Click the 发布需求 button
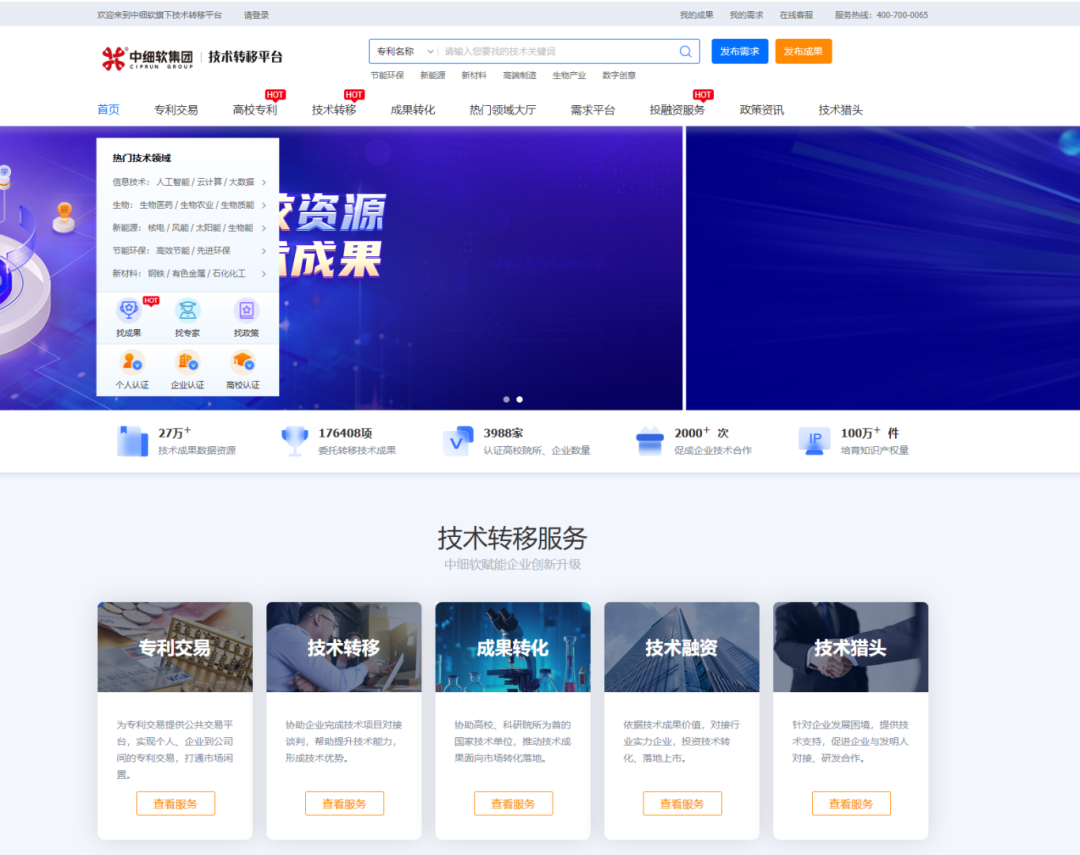 click(x=739, y=51)
